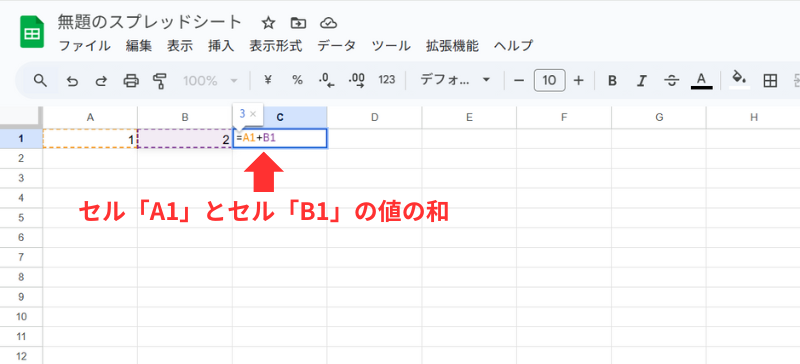Open the 表示形式 menu
Screen dimensions: 800x364
tap(276, 46)
